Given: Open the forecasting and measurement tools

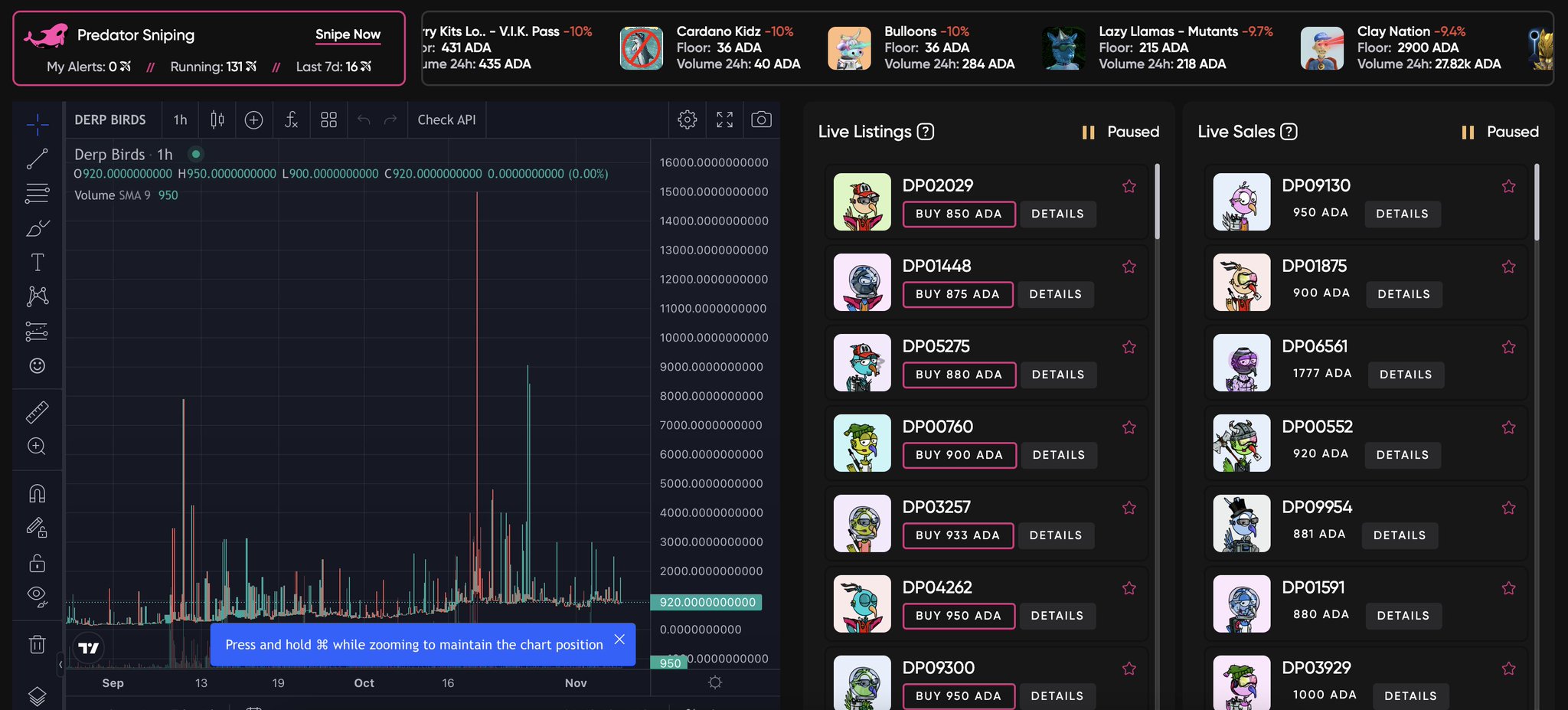Looking at the screenshot, I should coord(37,332).
